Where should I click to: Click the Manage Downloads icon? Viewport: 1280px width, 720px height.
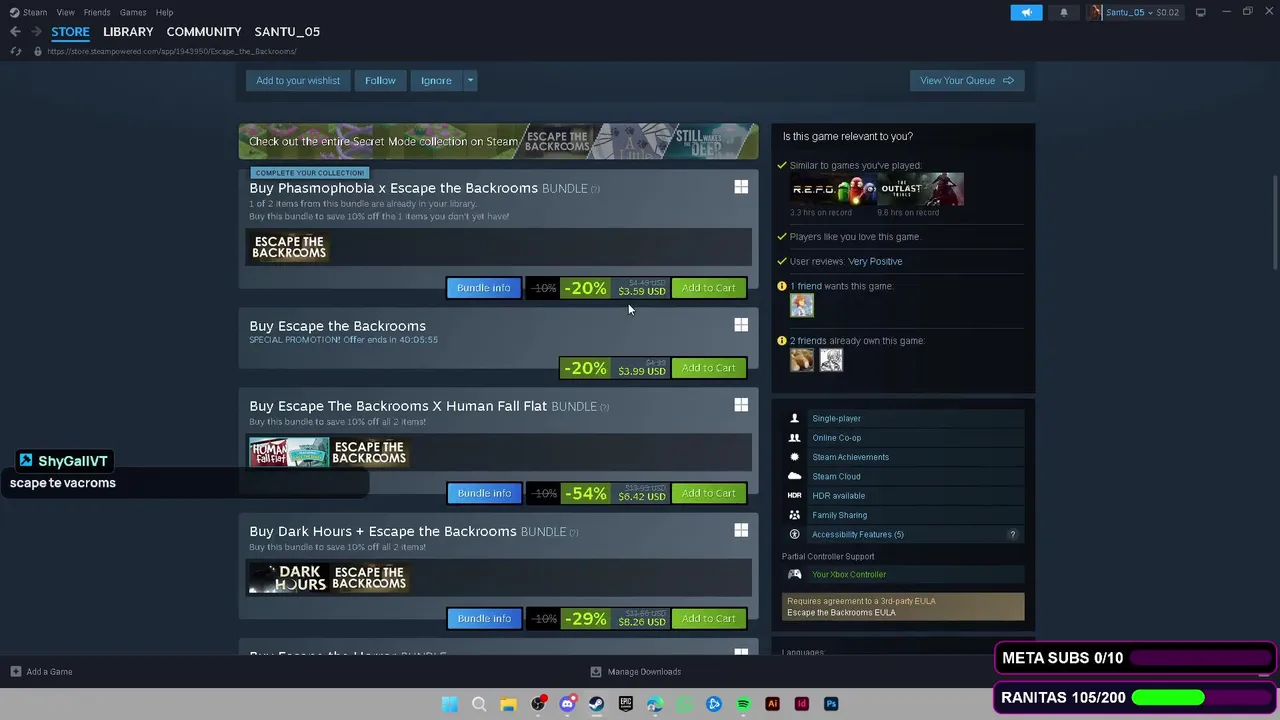click(596, 672)
